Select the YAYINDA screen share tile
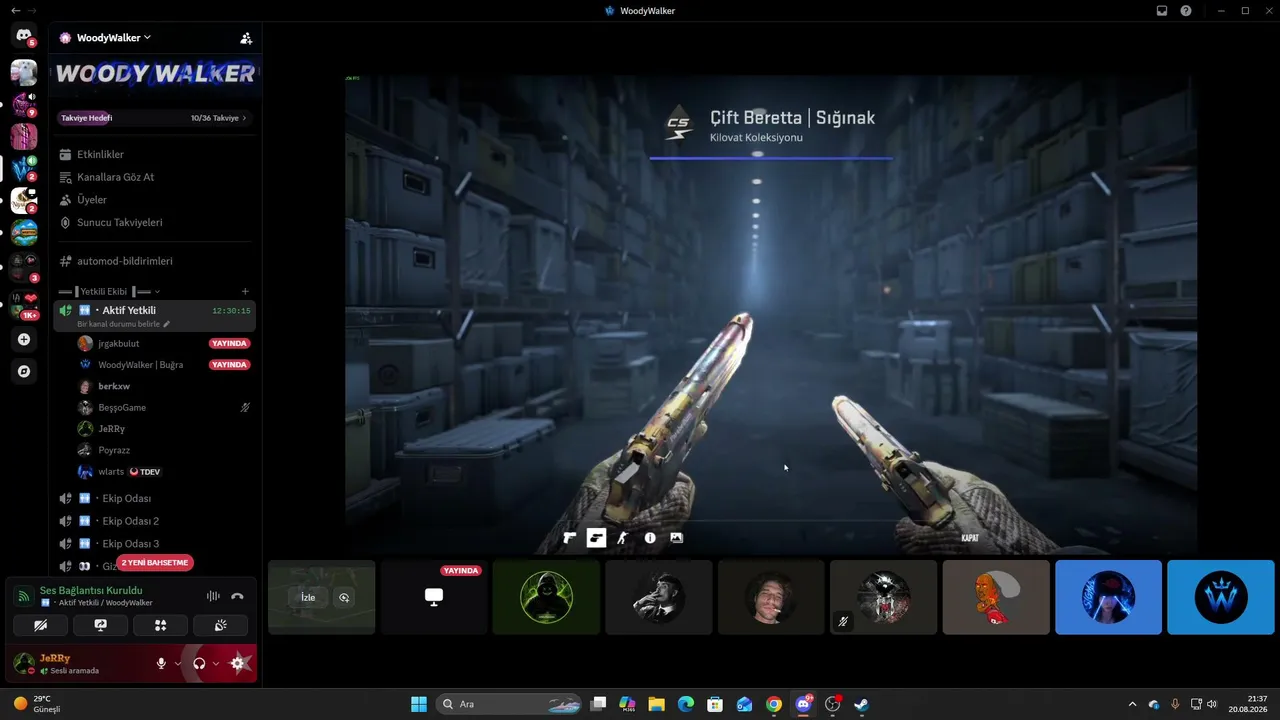The image size is (1280, 720). [x=434, y=597]
